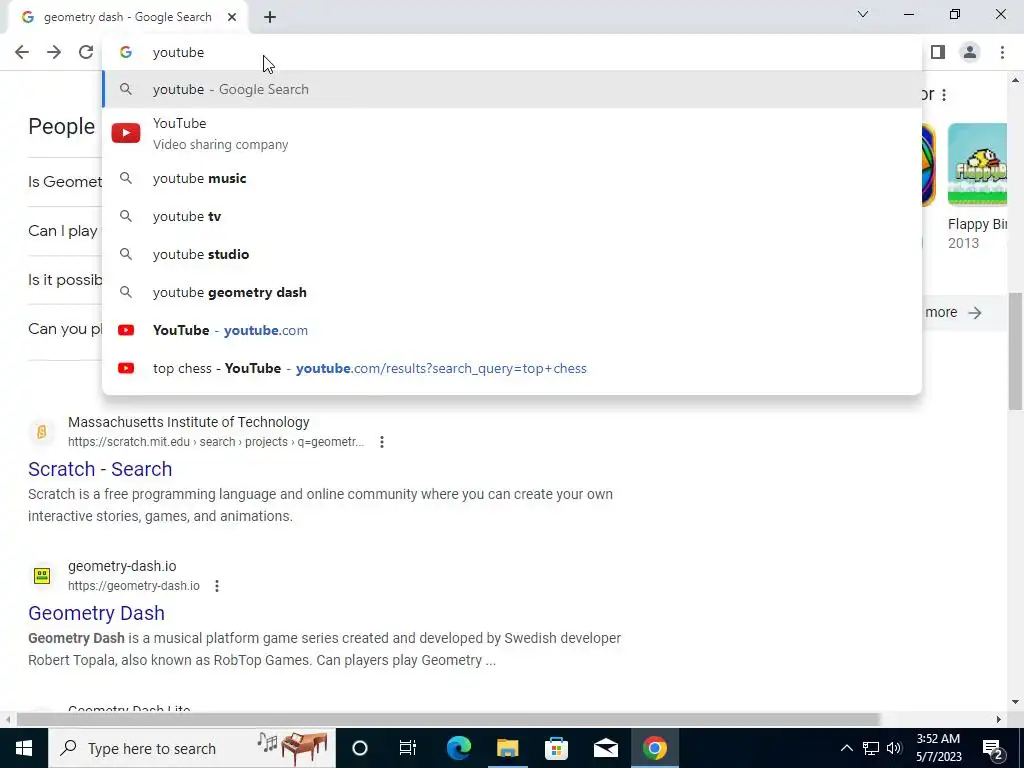Close the geometry dash Google Search tab

click(x=232, y=18)
